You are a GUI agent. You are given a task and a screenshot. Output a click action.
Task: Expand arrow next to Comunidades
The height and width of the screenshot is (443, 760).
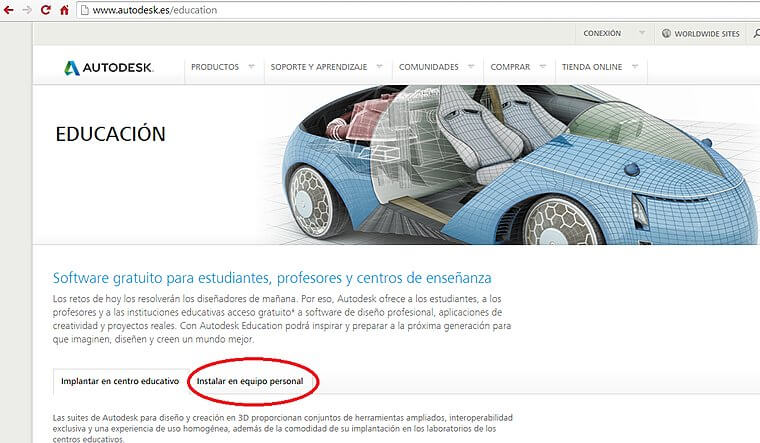pyautogui.click(x=471, y=66)
